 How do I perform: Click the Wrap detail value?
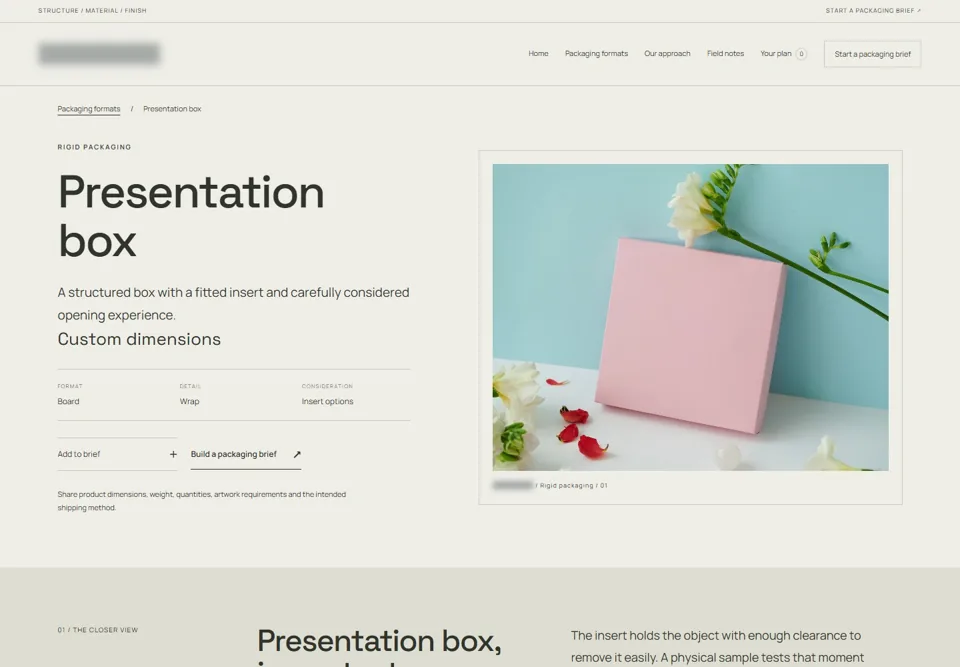pos(189,402)
